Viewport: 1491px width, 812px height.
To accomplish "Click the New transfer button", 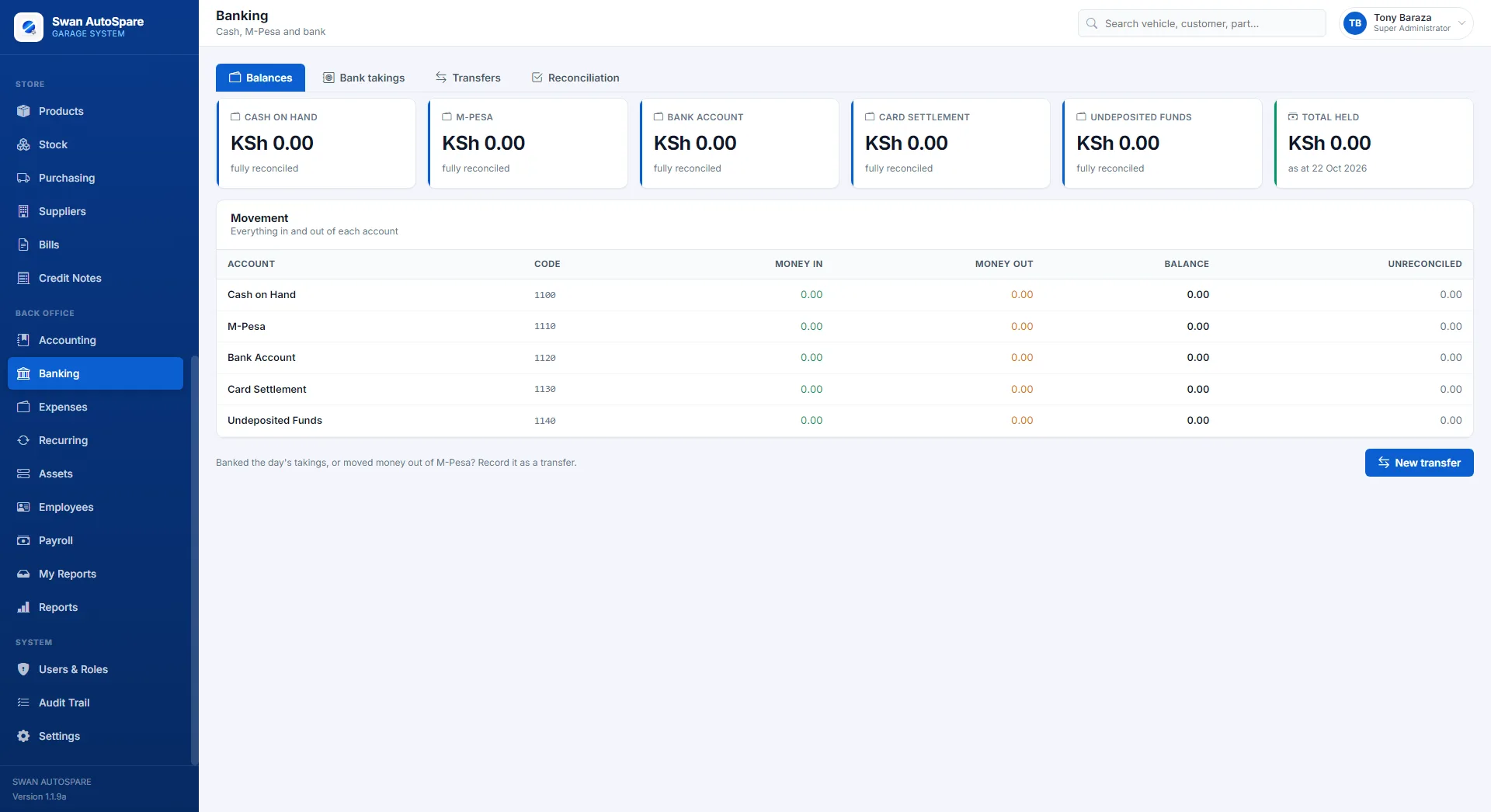I will coord(1419,463).
